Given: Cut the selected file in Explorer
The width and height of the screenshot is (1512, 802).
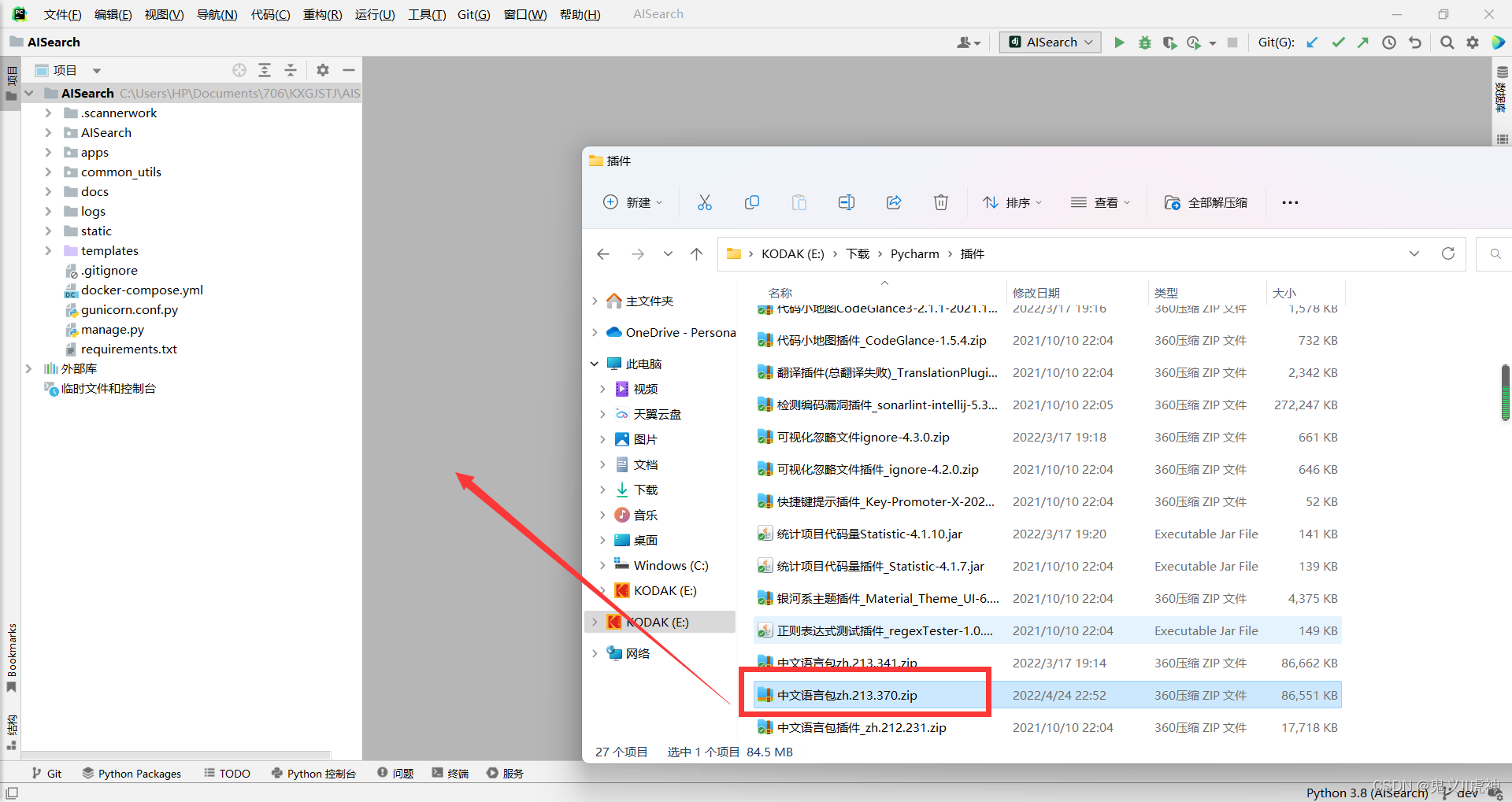Looking at the screenshot, I should (704, 202).
